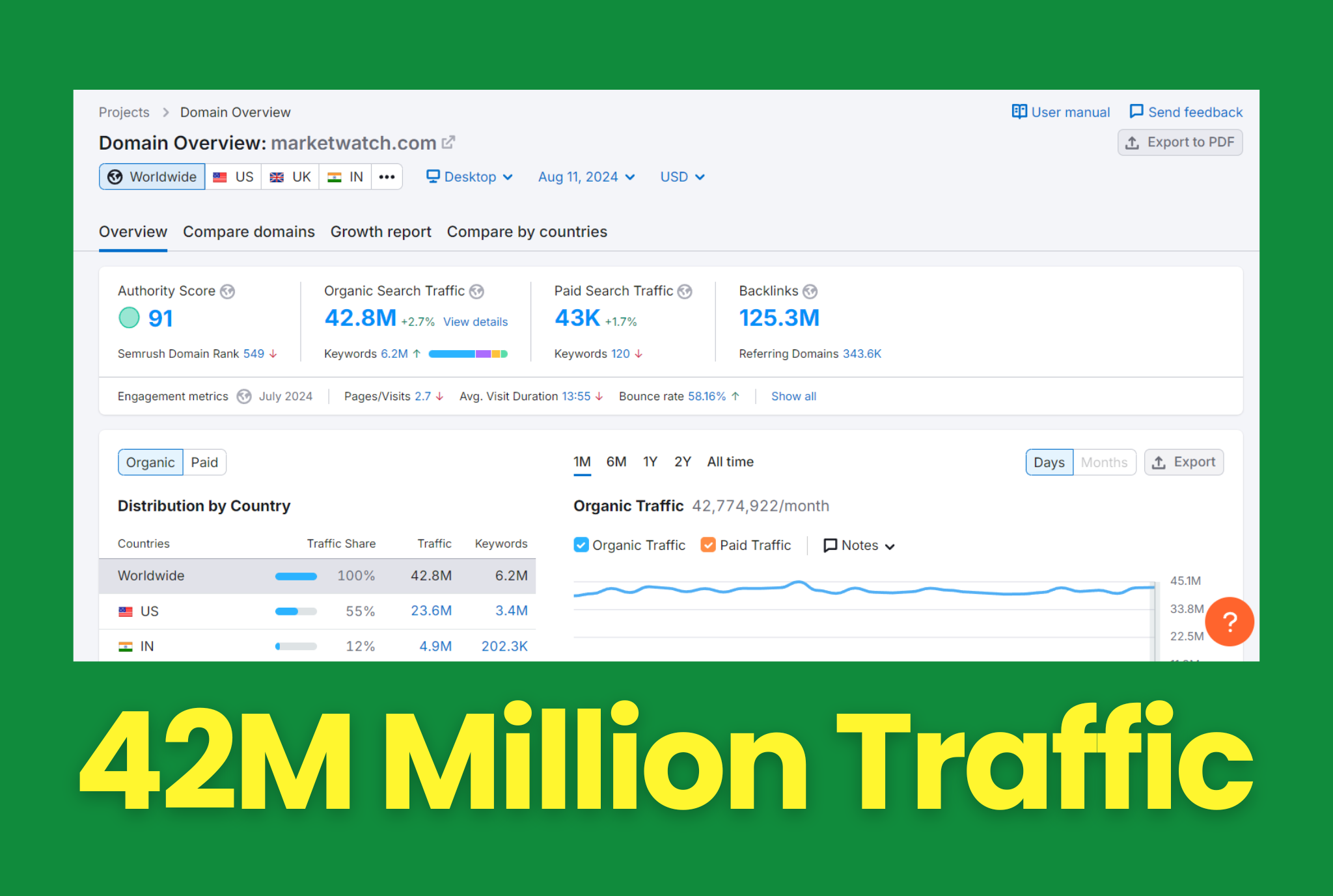
Task: Toggle to Paid distribution view
Action: [x=204, y=463]
